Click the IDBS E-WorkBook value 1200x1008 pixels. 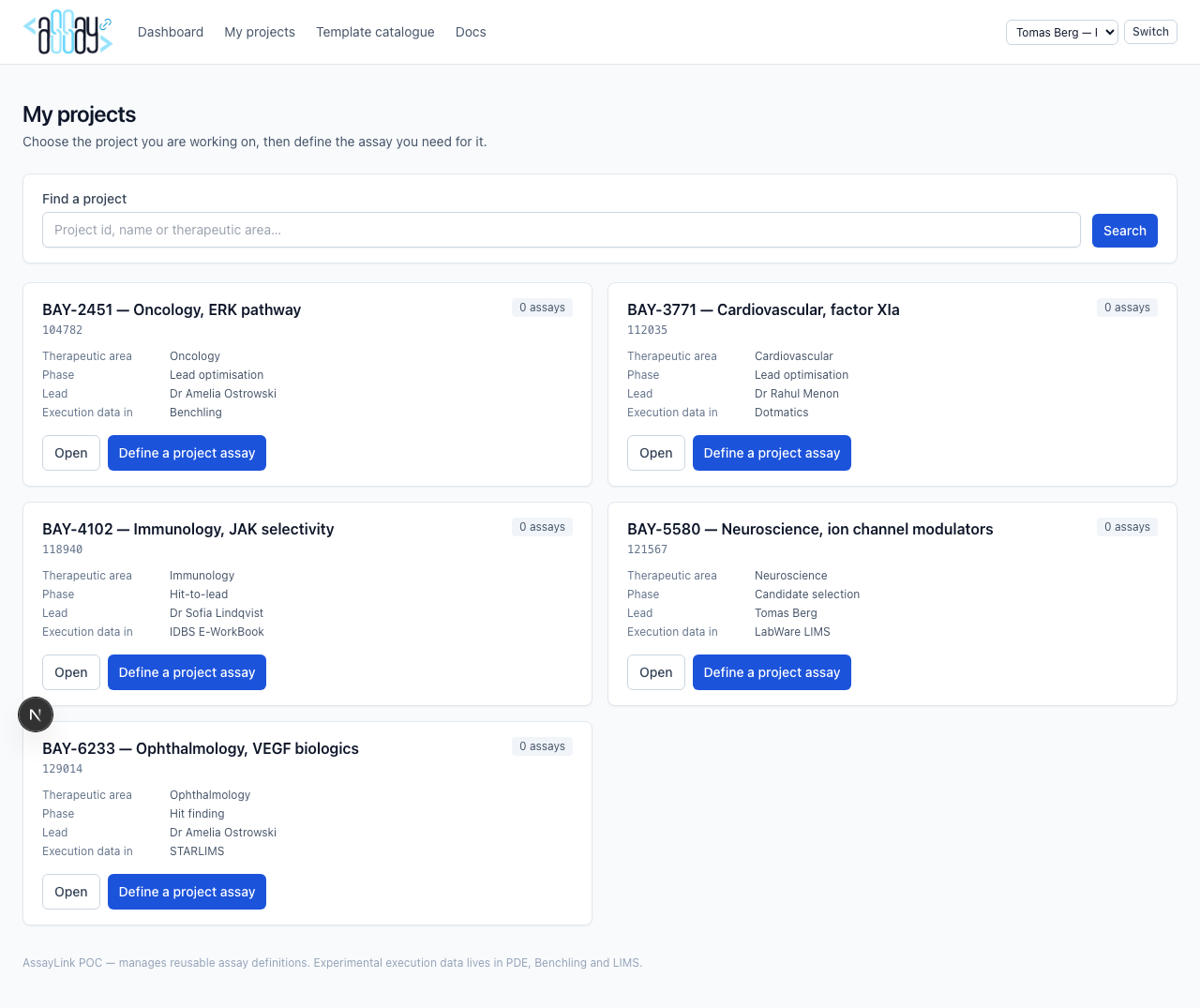pyautogui.click(x=217, y=632)
